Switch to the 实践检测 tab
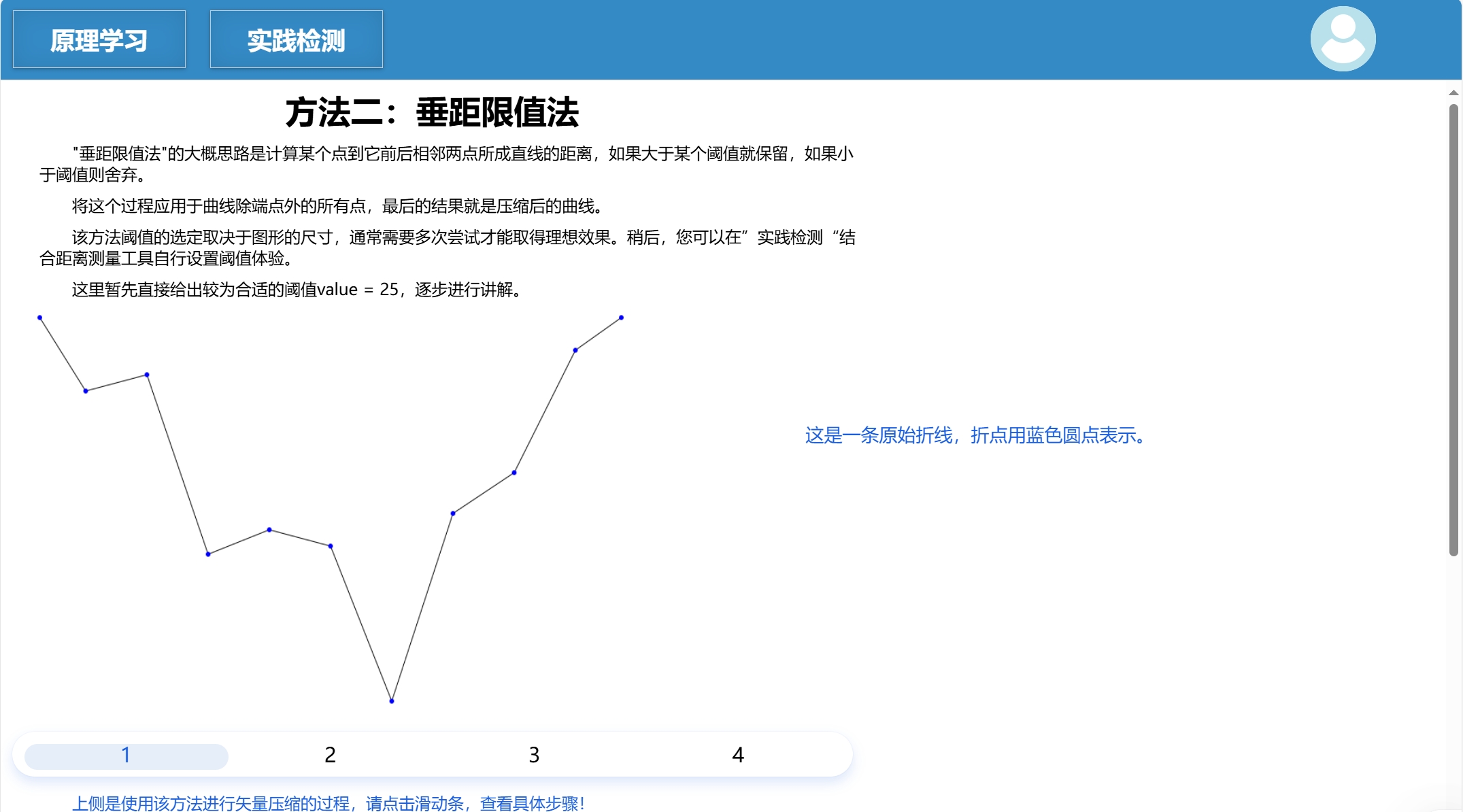This screenshot has height=812, width=1463. (296, 39)
